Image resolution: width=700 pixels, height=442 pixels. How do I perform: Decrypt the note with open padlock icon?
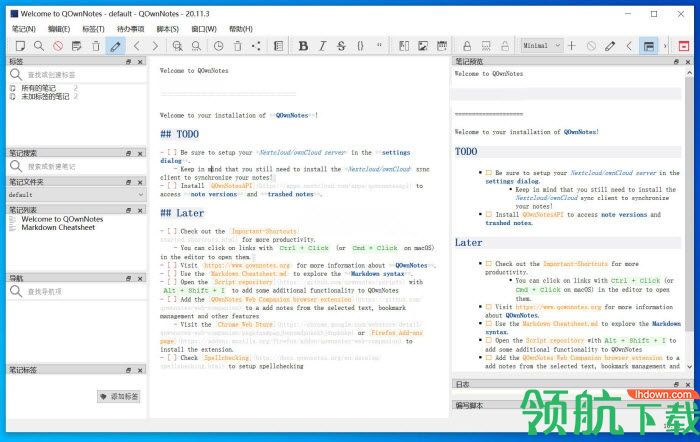pos(504,46)
